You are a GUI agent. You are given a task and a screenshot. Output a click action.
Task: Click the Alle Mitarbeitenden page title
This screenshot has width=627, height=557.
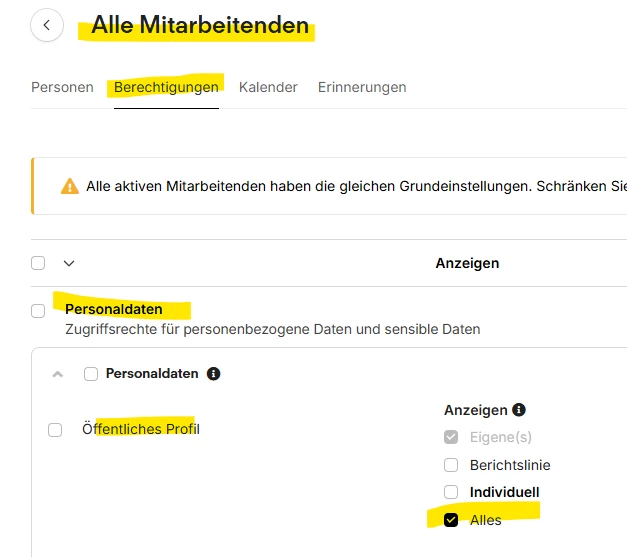coord(200,26)
